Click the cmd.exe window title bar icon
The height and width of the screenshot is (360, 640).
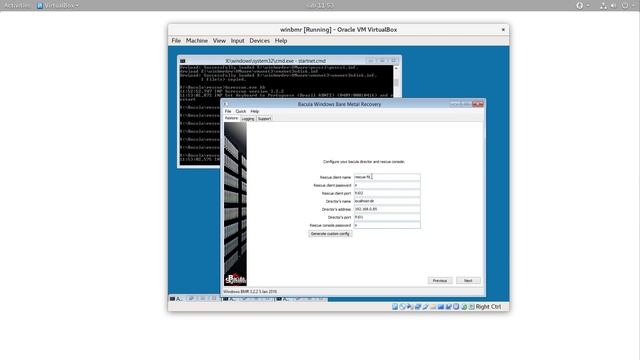(x=183, y=61)
